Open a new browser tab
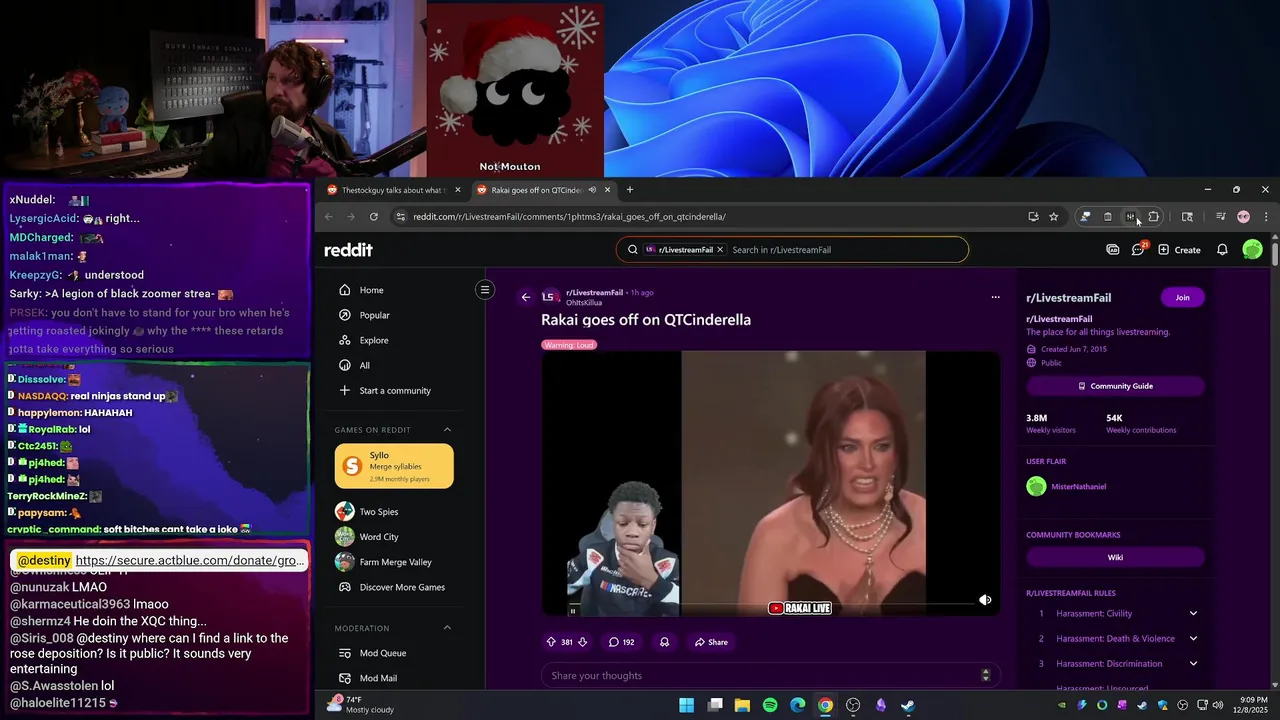 (630, 190)
